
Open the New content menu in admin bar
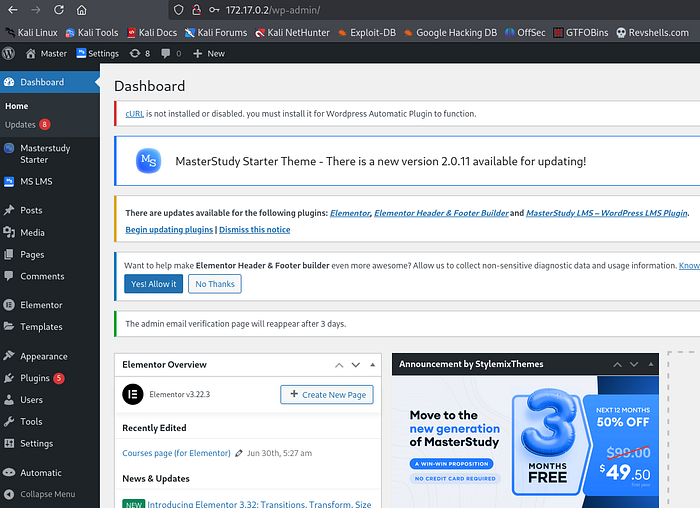coord(209,54)
